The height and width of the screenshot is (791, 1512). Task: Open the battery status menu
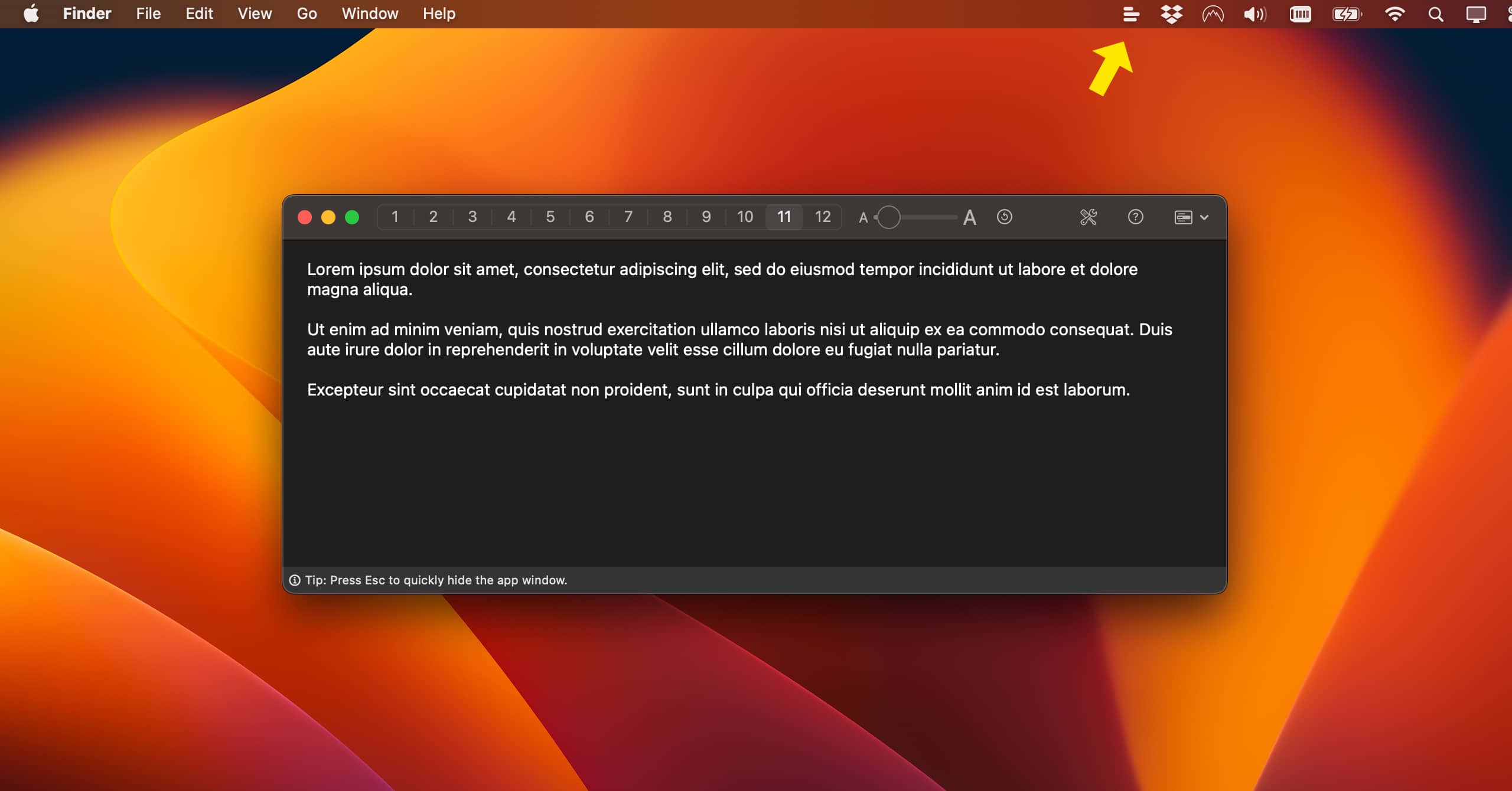pyautogui.click(x=1347, y=14)
